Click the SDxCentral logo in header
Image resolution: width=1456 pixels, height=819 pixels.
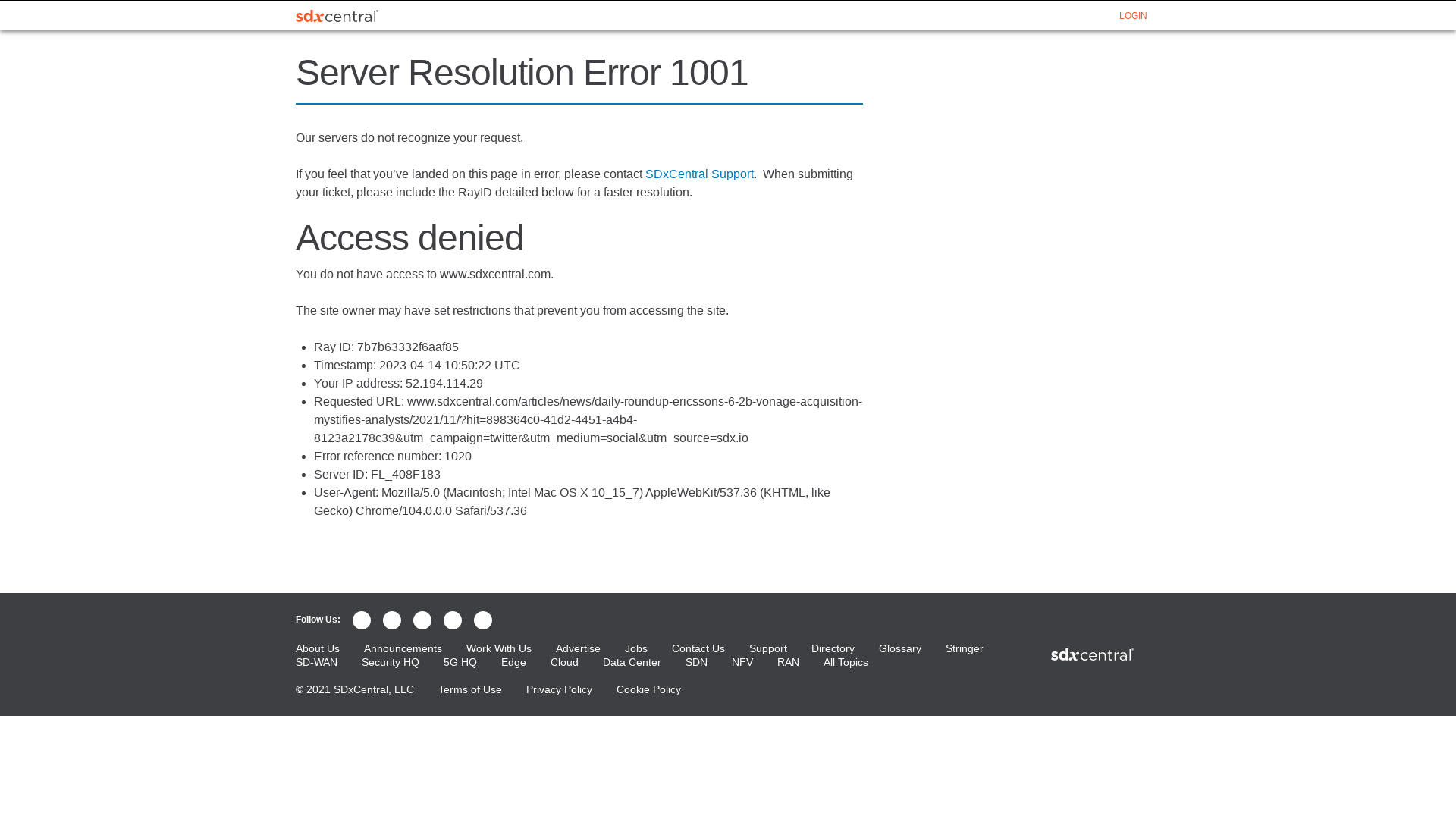pyautogui.click(x=337, y=16)
